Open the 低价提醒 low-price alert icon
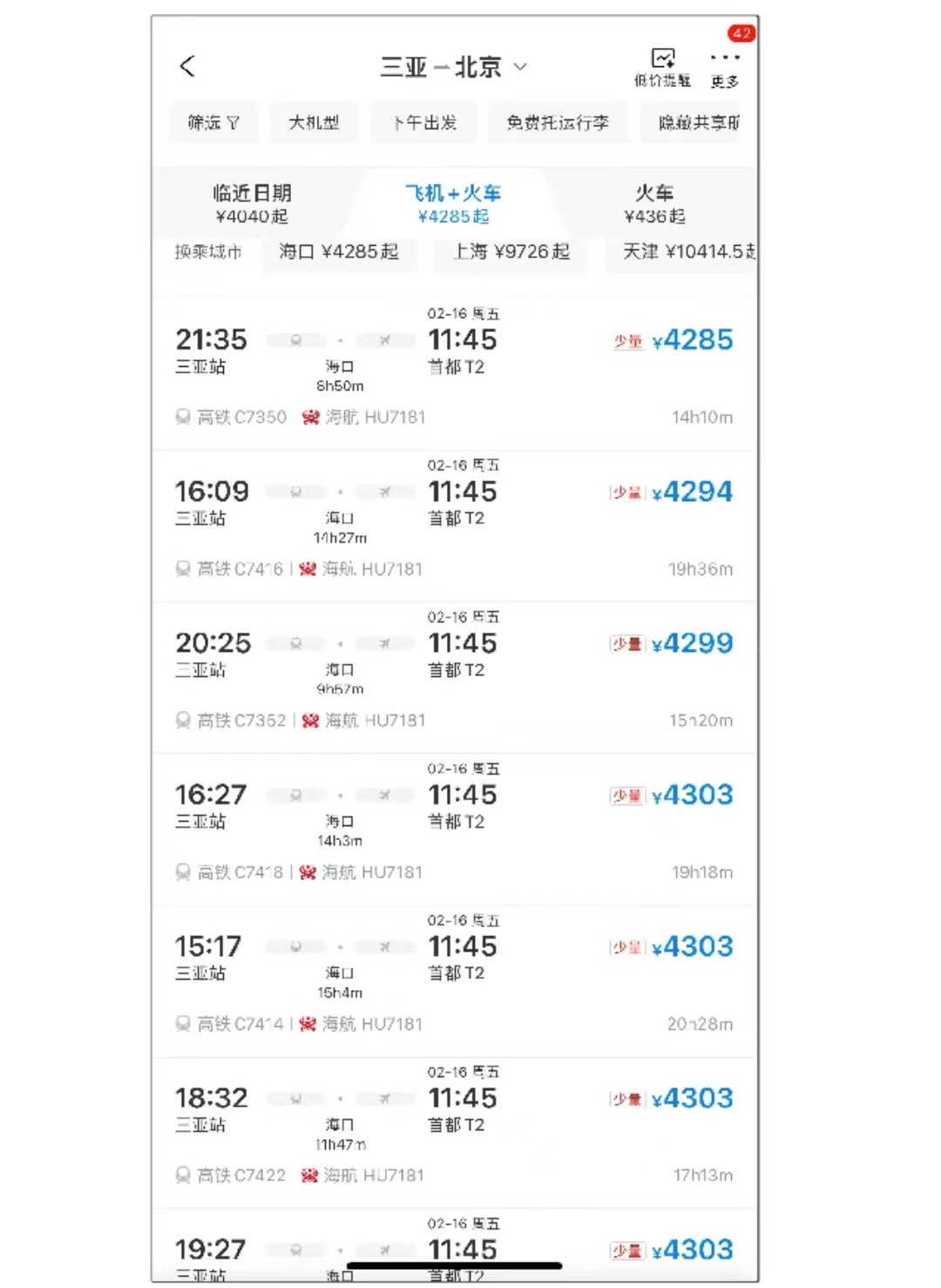Screen dimensions: 941x1288 (x=662, y=59)
